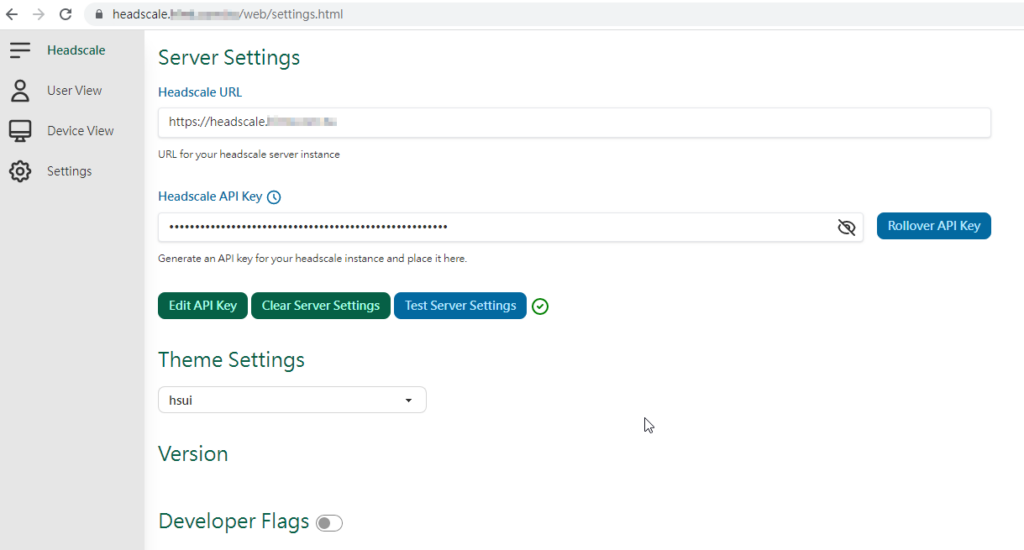Click Clear Server Settings button
Viewport: 1024px width, 550px height.
click(x=321, y=306)
